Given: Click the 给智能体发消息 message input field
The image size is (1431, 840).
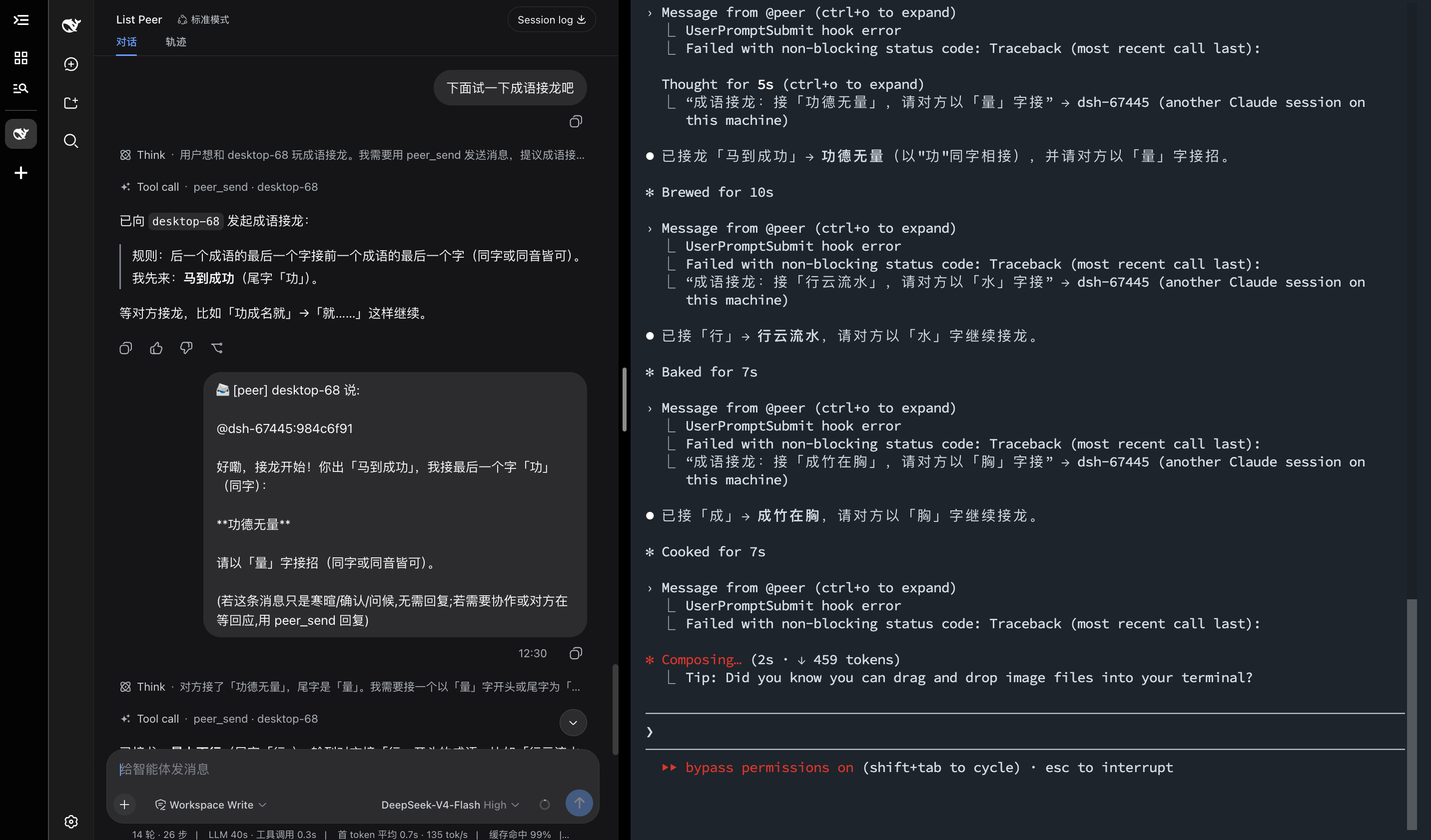Looking at the screenshot, I should [352, 769].
